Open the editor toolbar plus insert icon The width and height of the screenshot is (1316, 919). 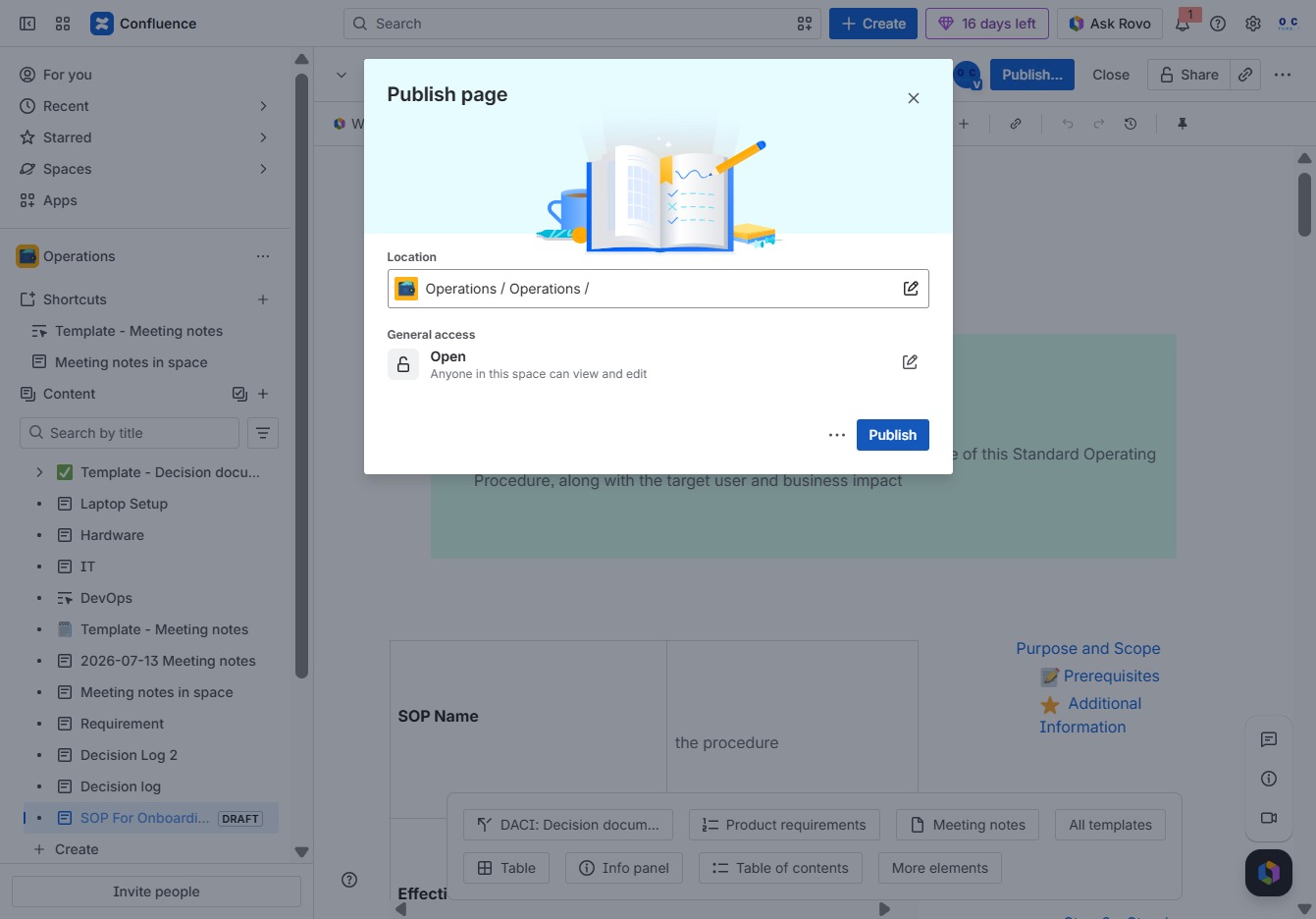(964, 124)
